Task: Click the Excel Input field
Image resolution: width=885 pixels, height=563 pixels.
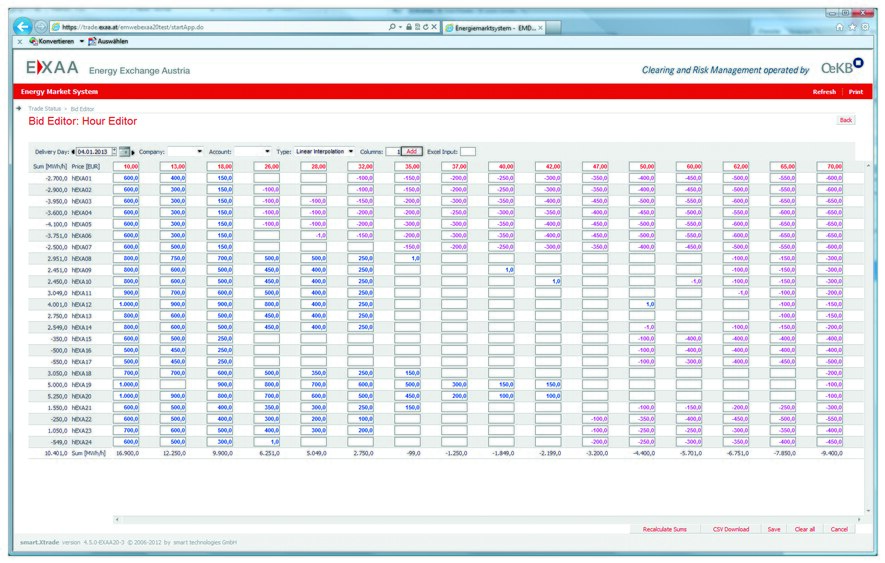Action: pyautogui.click(x=468, y=151)
